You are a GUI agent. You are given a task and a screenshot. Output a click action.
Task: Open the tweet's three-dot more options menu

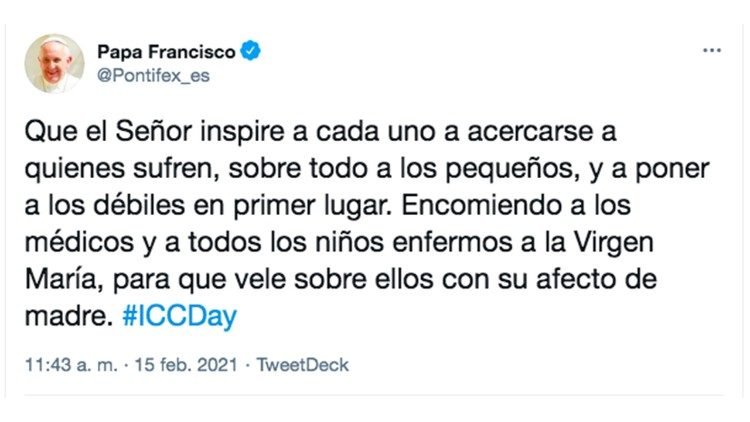point(711,50)
